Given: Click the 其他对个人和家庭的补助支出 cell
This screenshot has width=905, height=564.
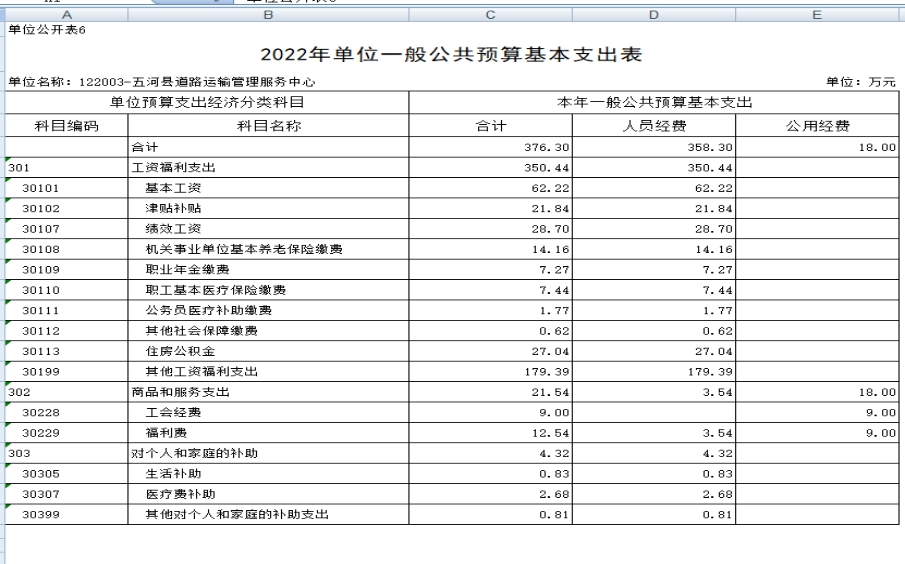Looking at the screenshot, I should pyautogui.click(x=268, y=514).
